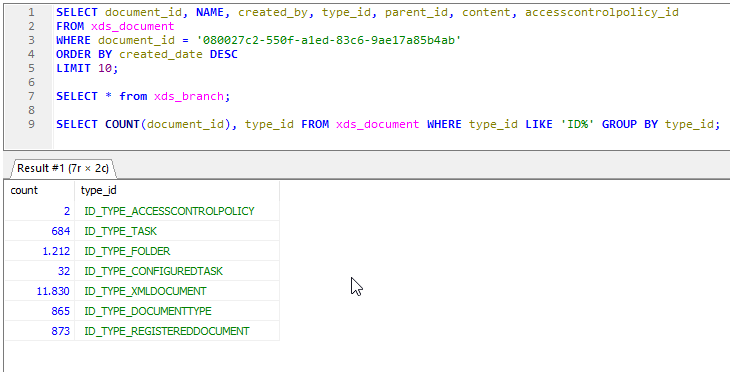
Task: Click the count value 865
Action: pos(61,311)
